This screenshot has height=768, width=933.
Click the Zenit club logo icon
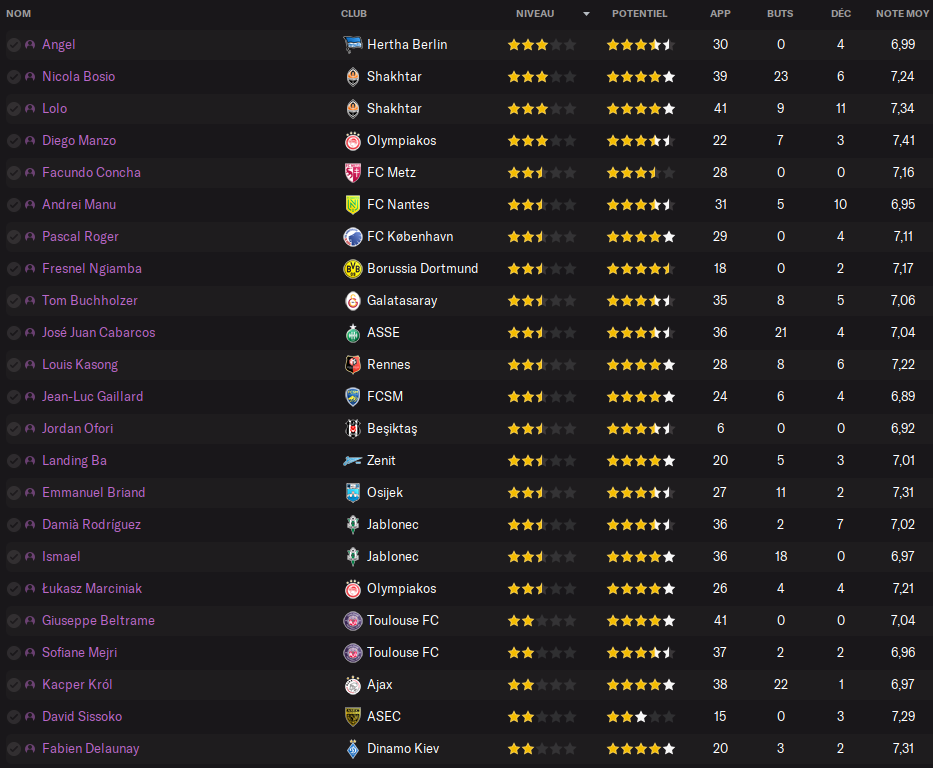(x=353, y=461)
